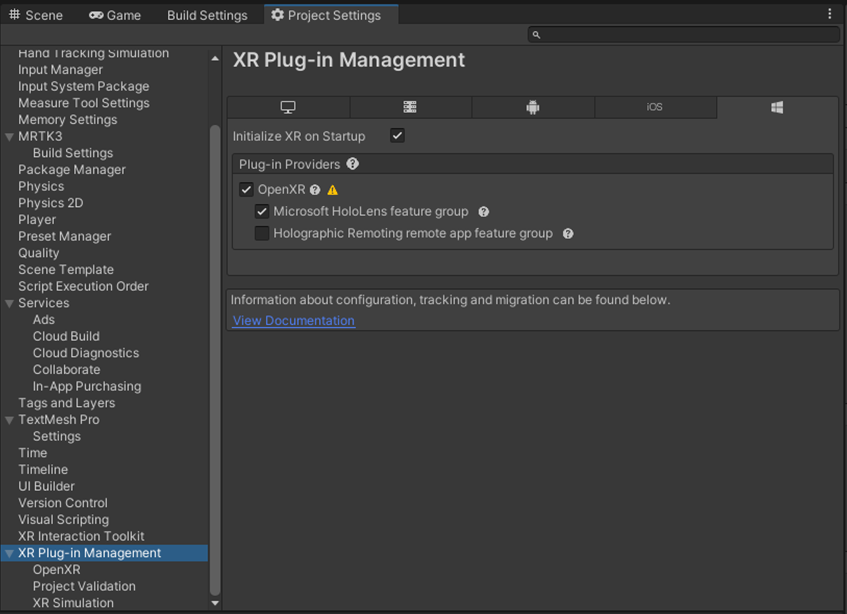Open Preset Manager settings
847x614 pixels.
click(x=64, y=237)
